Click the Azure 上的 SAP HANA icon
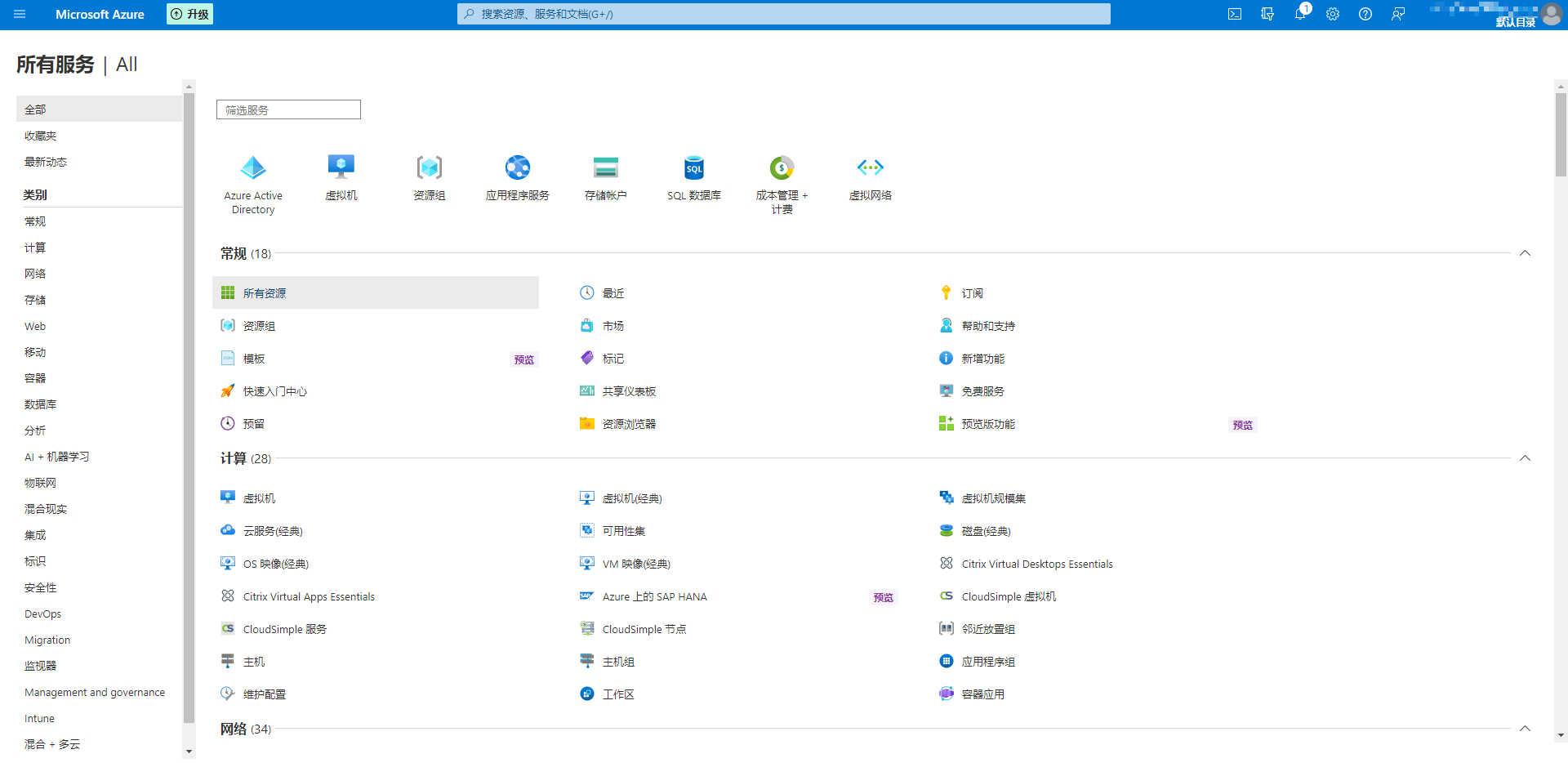The image size is (1568, 763). [x=587, y=596]
